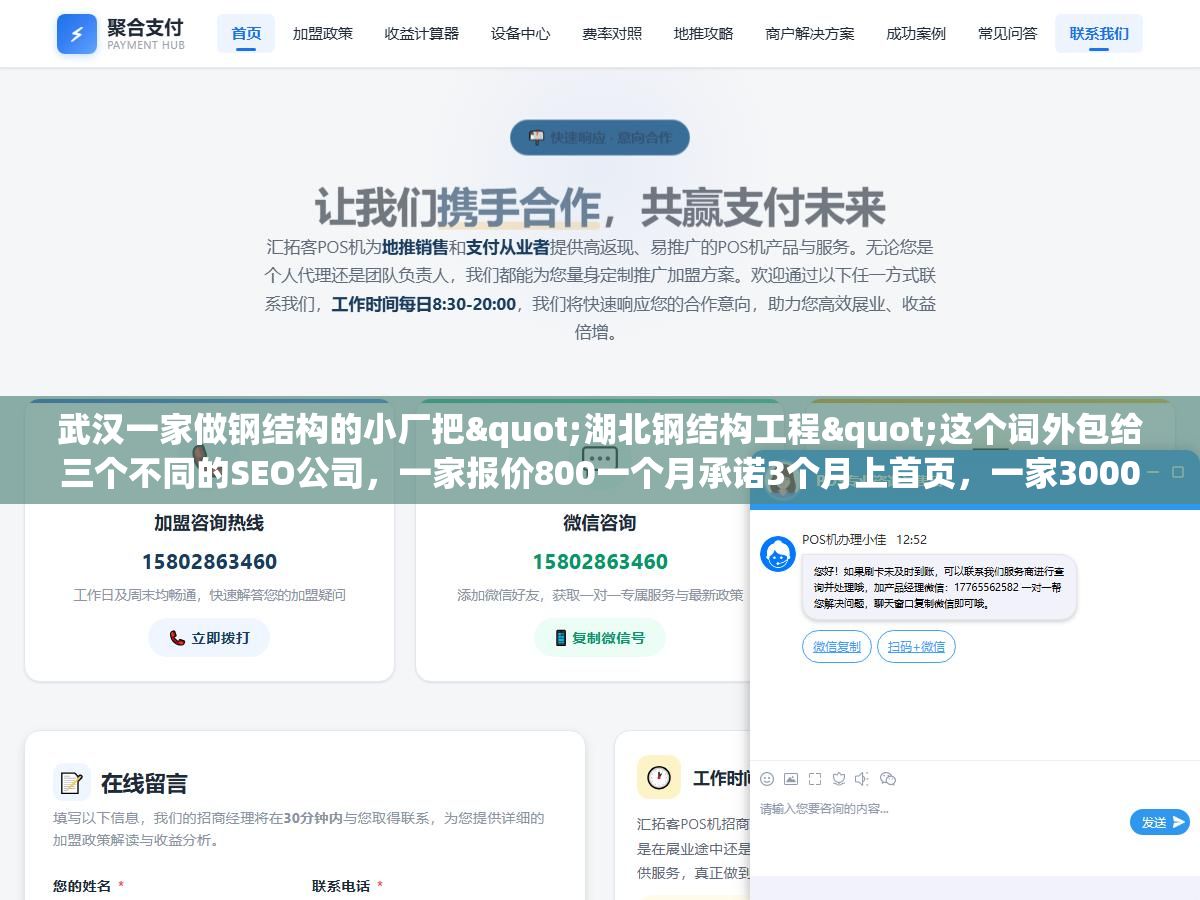Click the 让我们携手合作 main headline
Screen dimensions: 1200x900
[600, 207]
